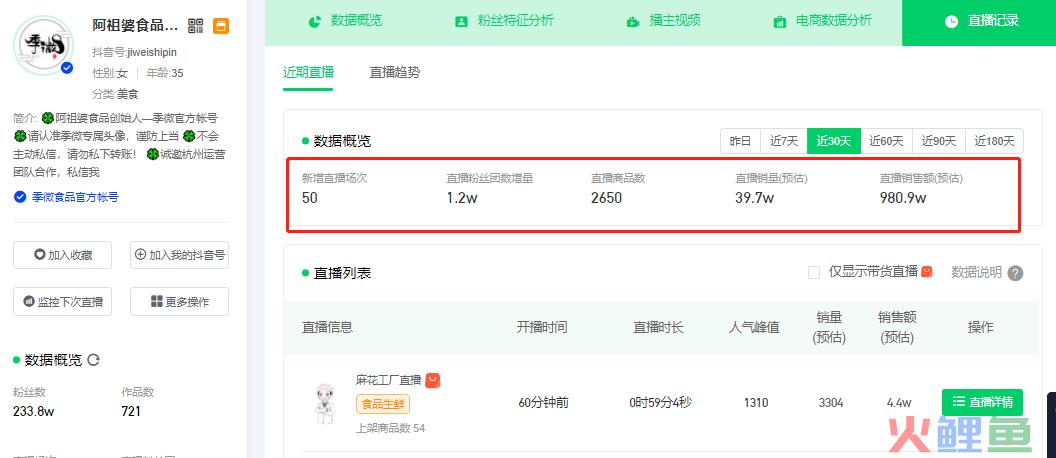Open the 电商数据分析 tab

tap(822, 21)
